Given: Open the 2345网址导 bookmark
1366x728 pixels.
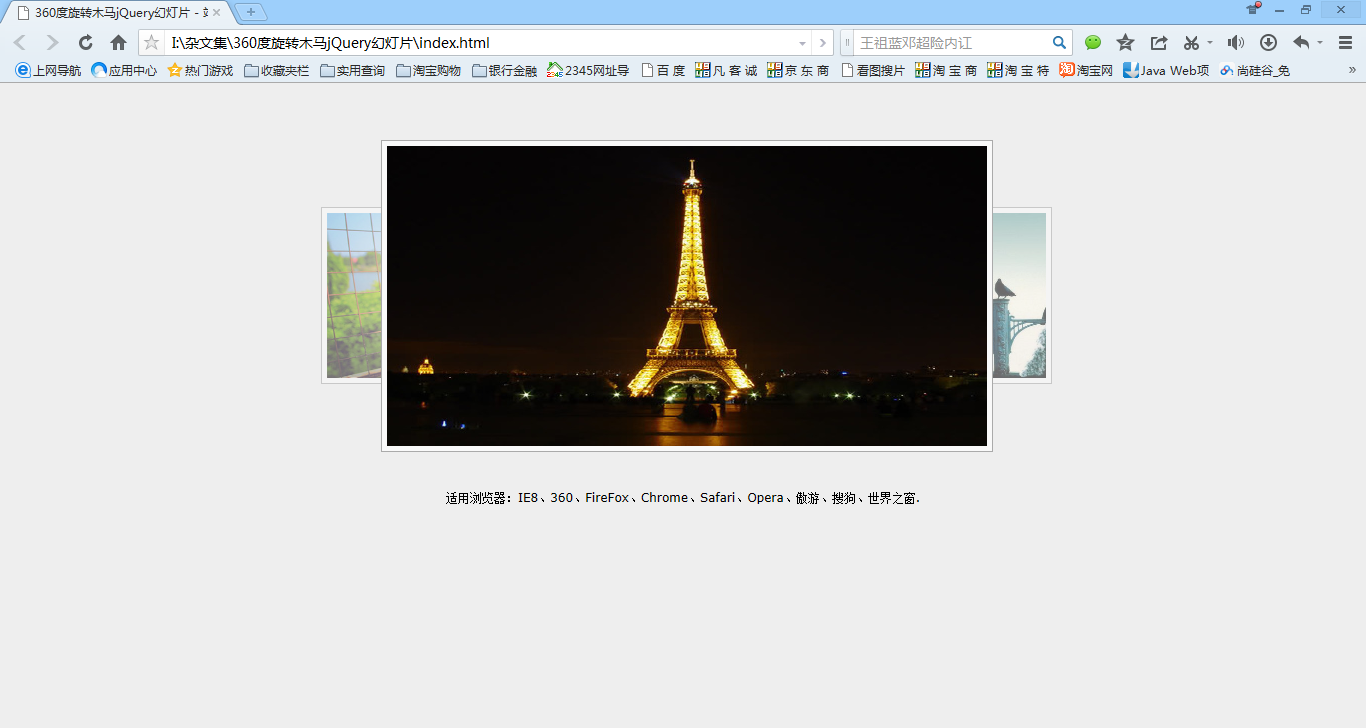Looking at the screenshot, I should point(588,70).
